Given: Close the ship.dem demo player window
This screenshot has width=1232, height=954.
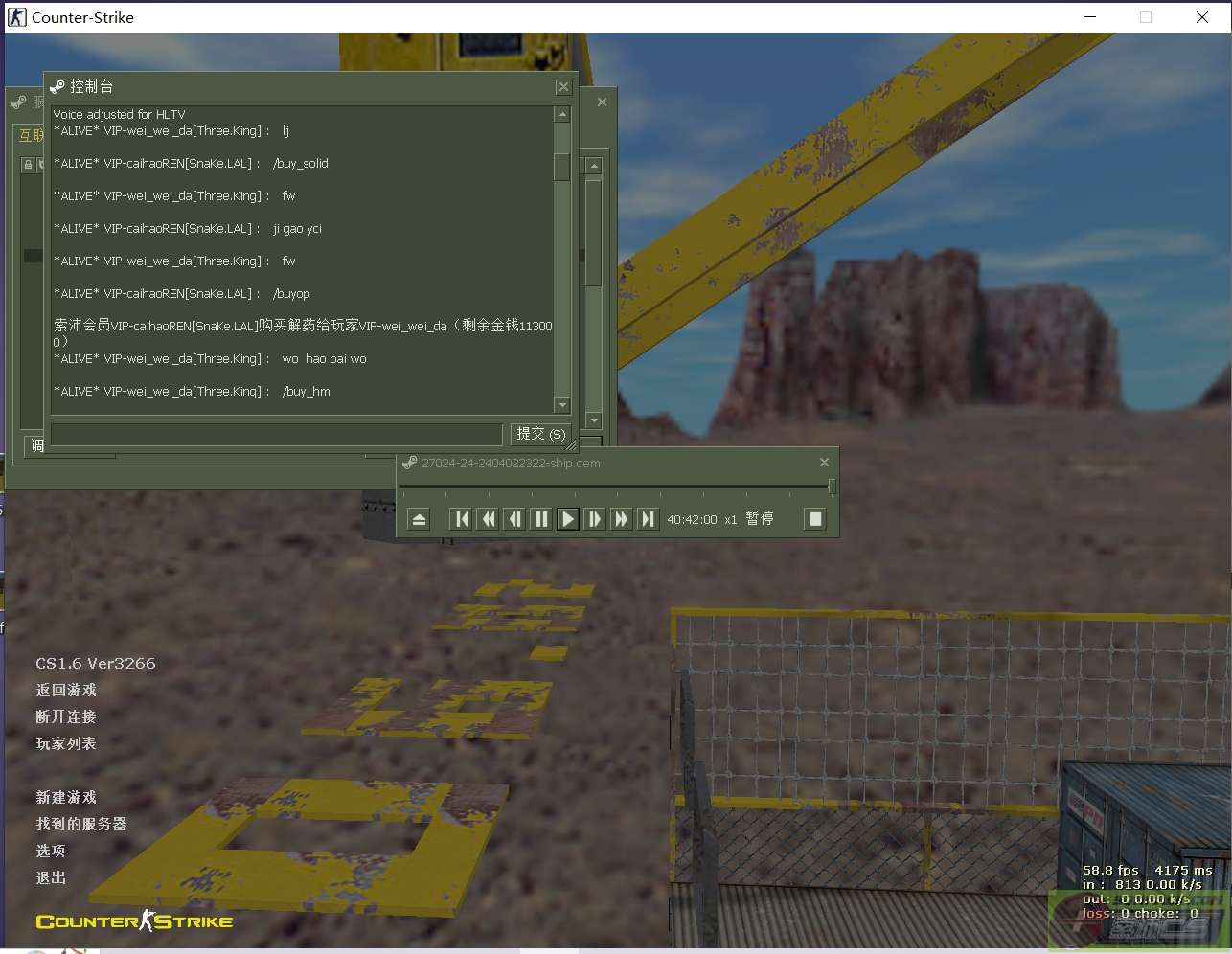Looking at the screenshot, I should [x=824, y=463].
